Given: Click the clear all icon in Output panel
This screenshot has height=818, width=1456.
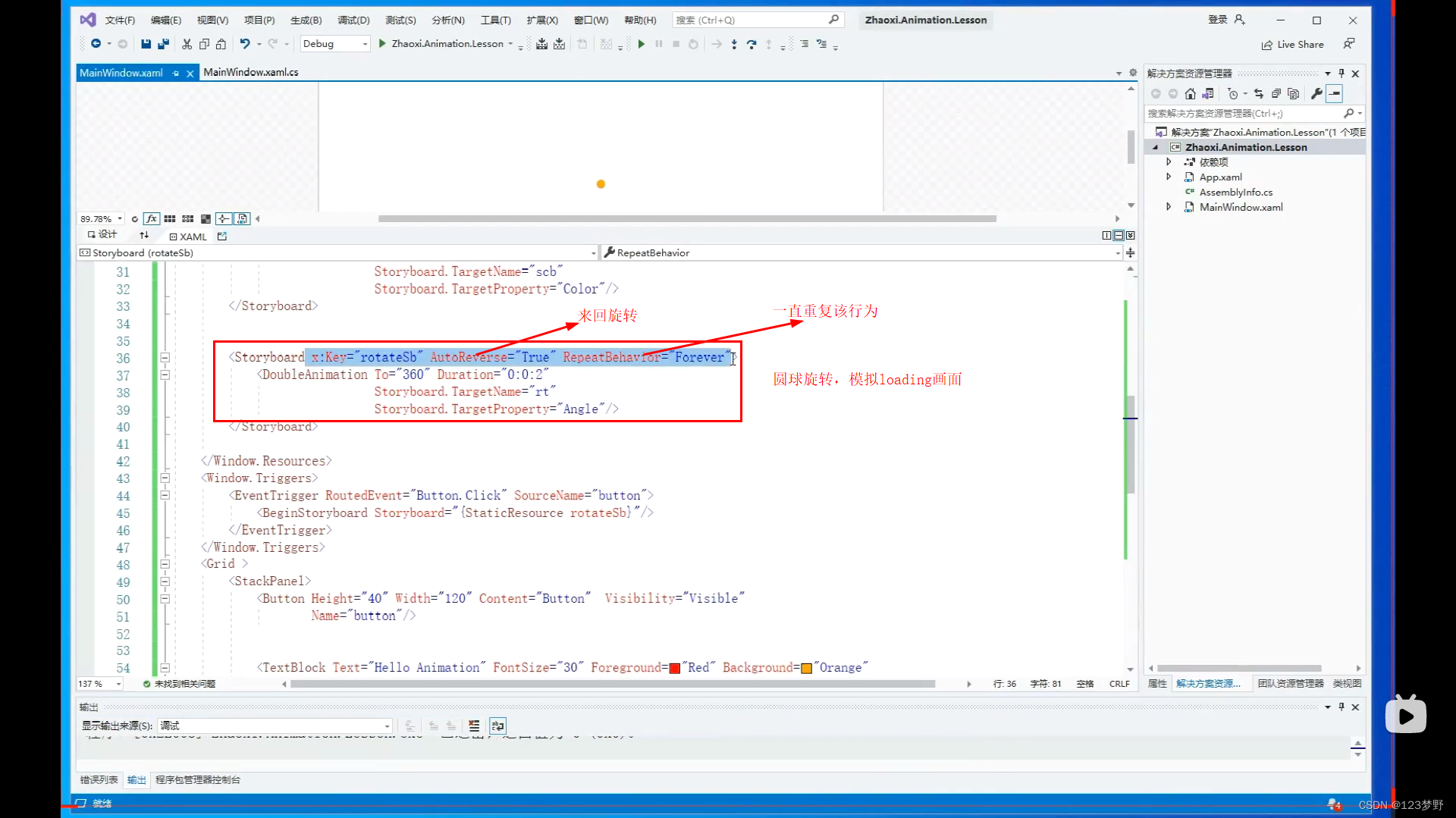Looking at the screenshot, I should (474, 726).
